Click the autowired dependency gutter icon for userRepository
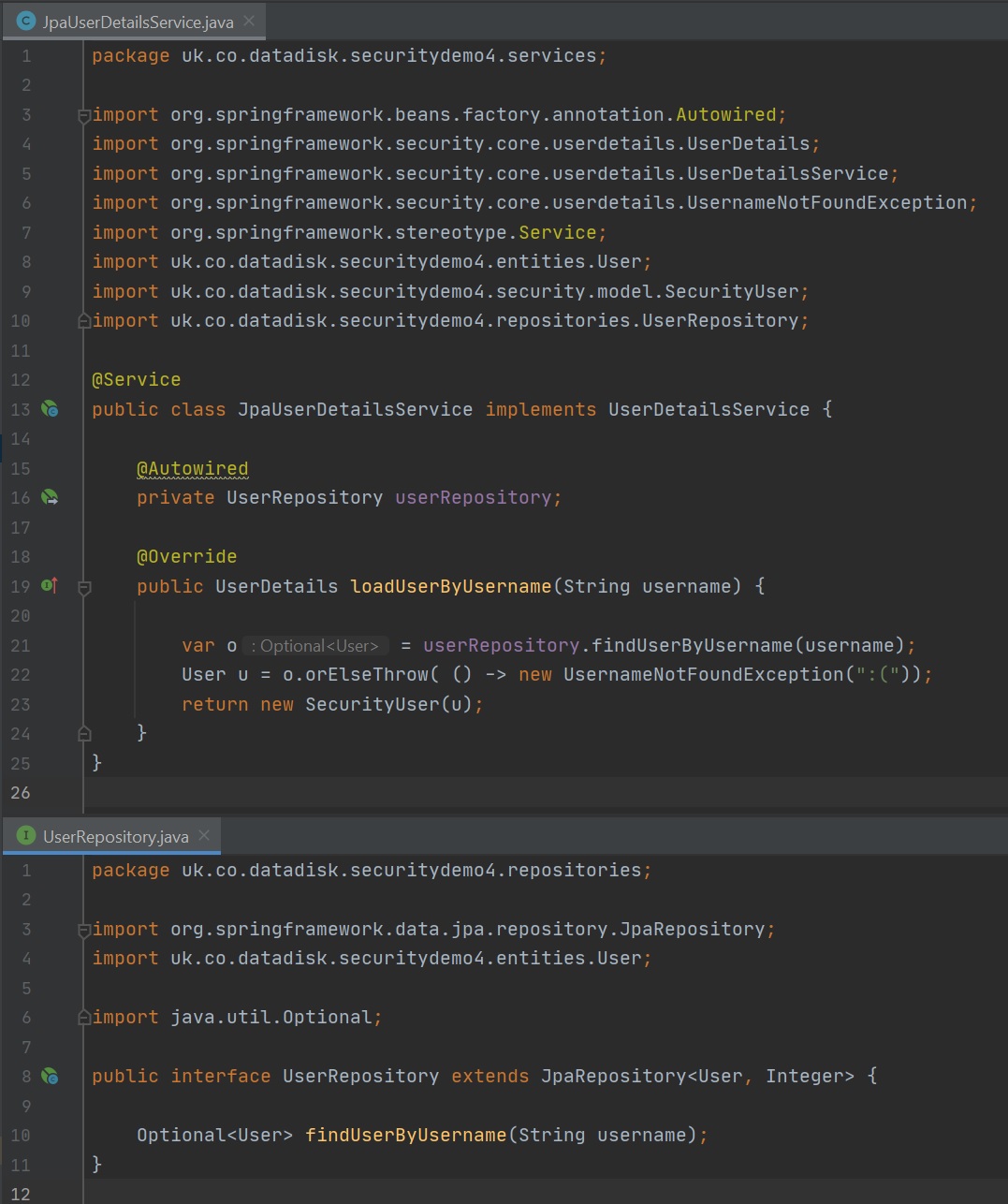The height and width of the screenshot is (1204, 1008). [50, 497]
